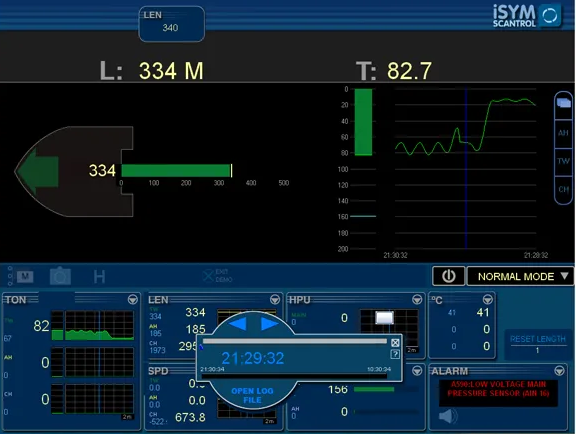The image size is (576, 434).
Task: Step log playback forward
Action: tap(269, 324)
